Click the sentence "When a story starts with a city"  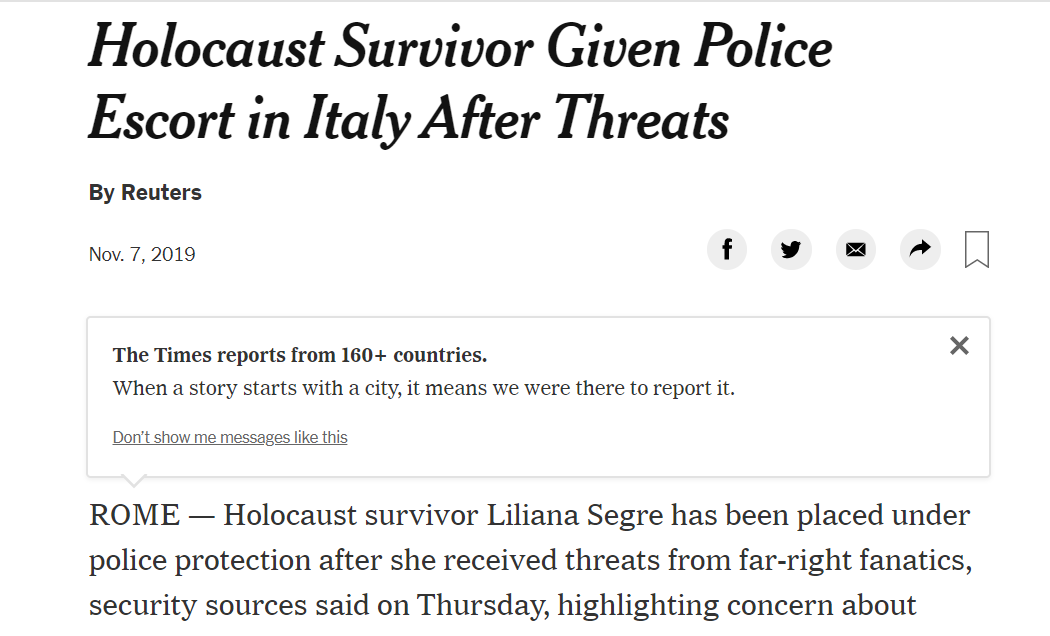pos(256,388)
